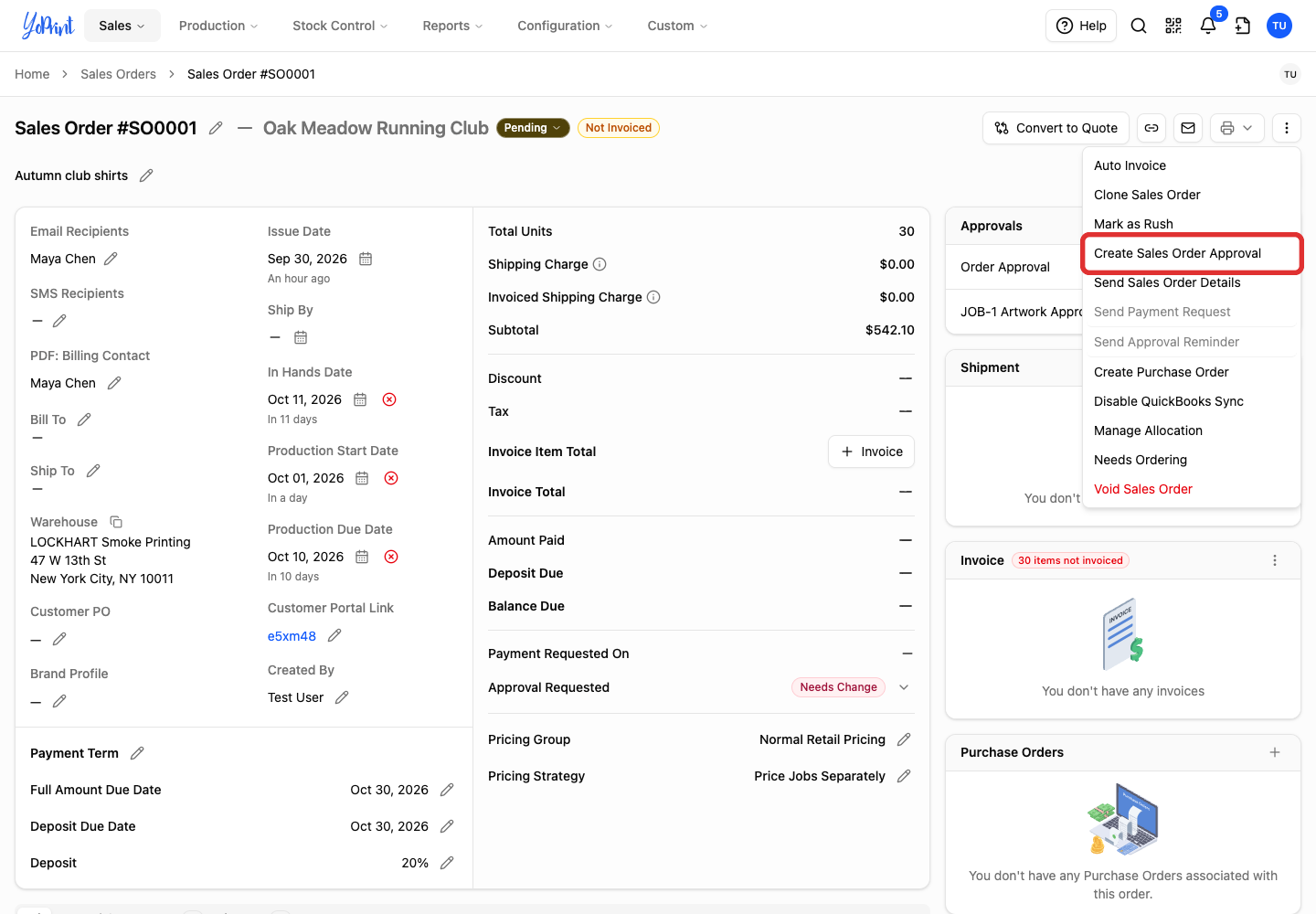Open the e5xm48 portal link
The image size is (1316, 914).
coord(292,636)
